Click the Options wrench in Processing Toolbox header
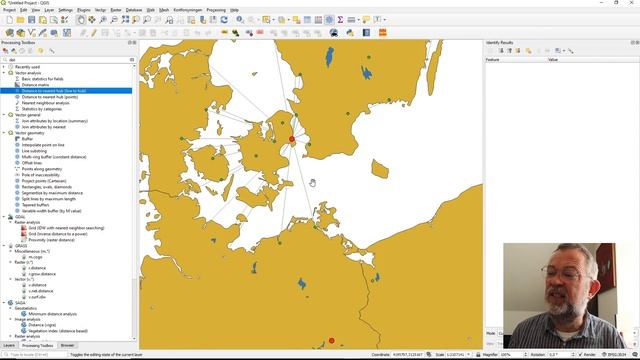This screenshot has height=360, width=640. (52, 51)
